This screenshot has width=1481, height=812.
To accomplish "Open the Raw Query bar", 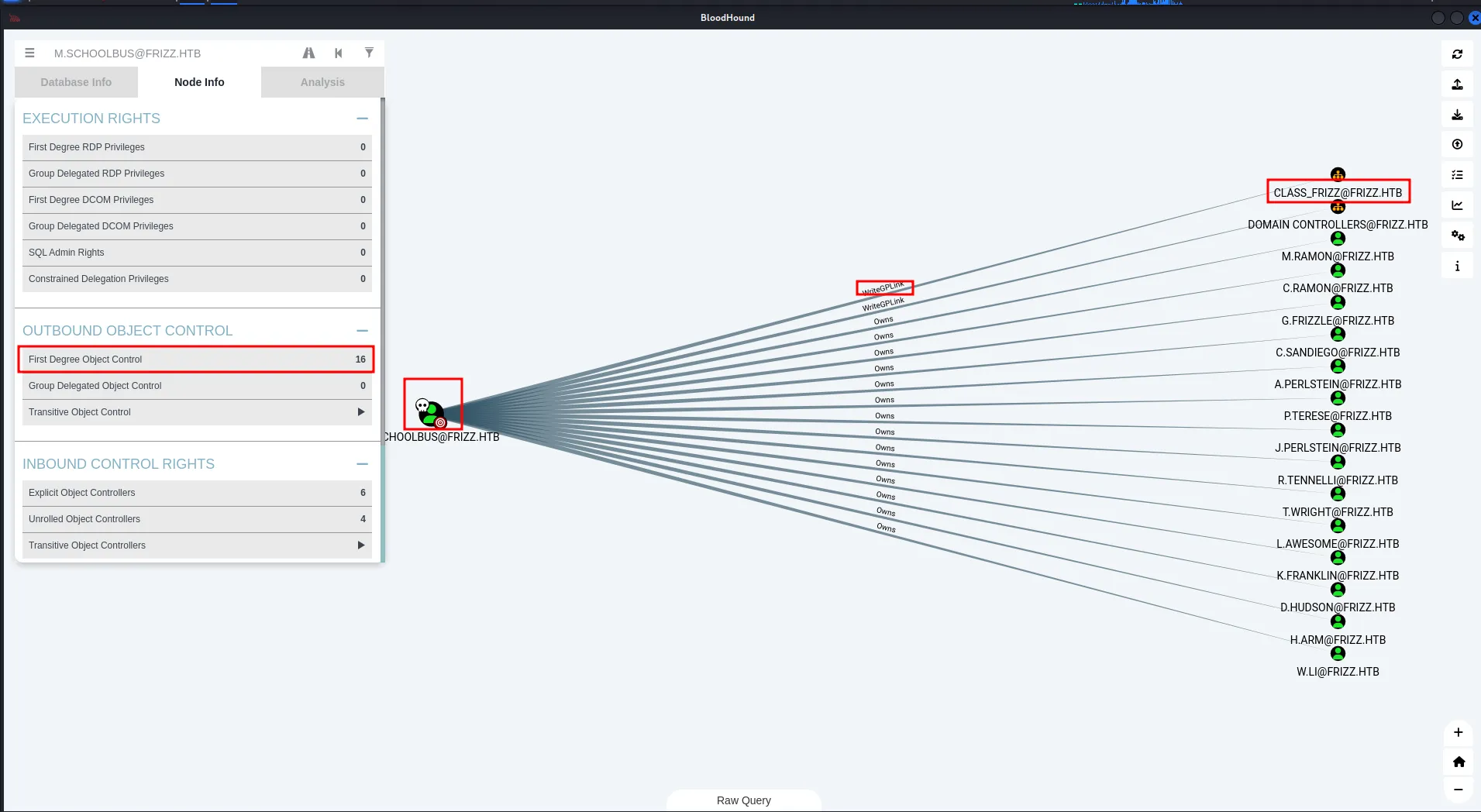I will pos(744,800).
